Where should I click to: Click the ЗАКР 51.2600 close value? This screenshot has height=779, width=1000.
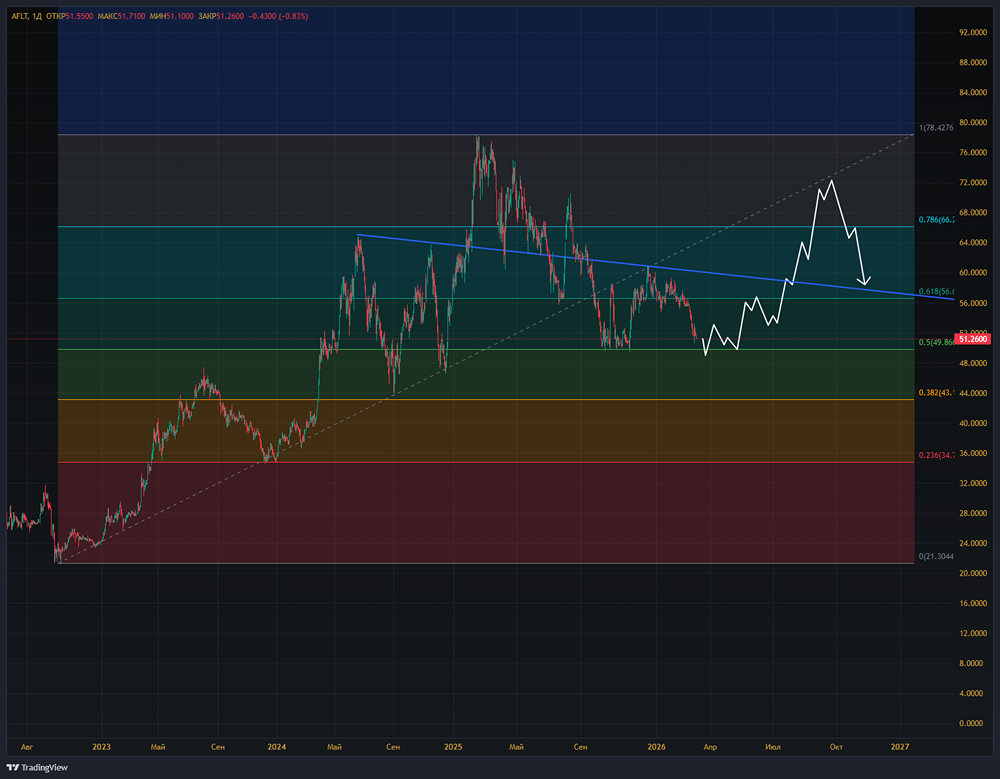click(221, 16)
